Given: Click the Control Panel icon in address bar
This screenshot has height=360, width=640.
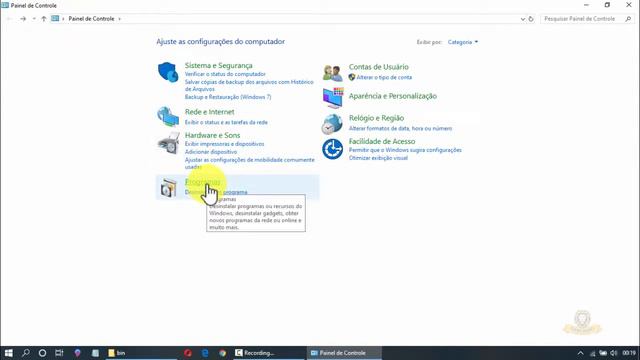Looking at the screenshot, I should tap(55, 18).
